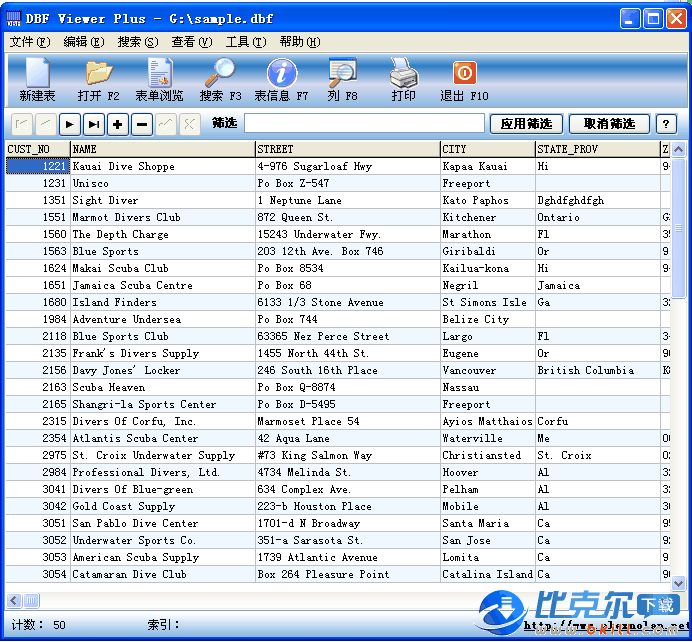692x642 pixels.
Task: Click the STATE_PROV column header
Action: click(x=598, y=149)
